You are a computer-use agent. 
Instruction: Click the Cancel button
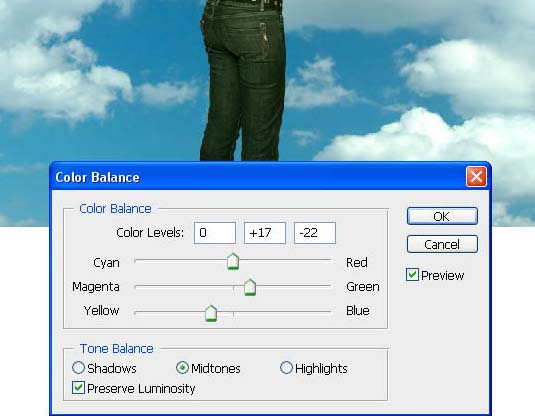(x=442, y=244)
